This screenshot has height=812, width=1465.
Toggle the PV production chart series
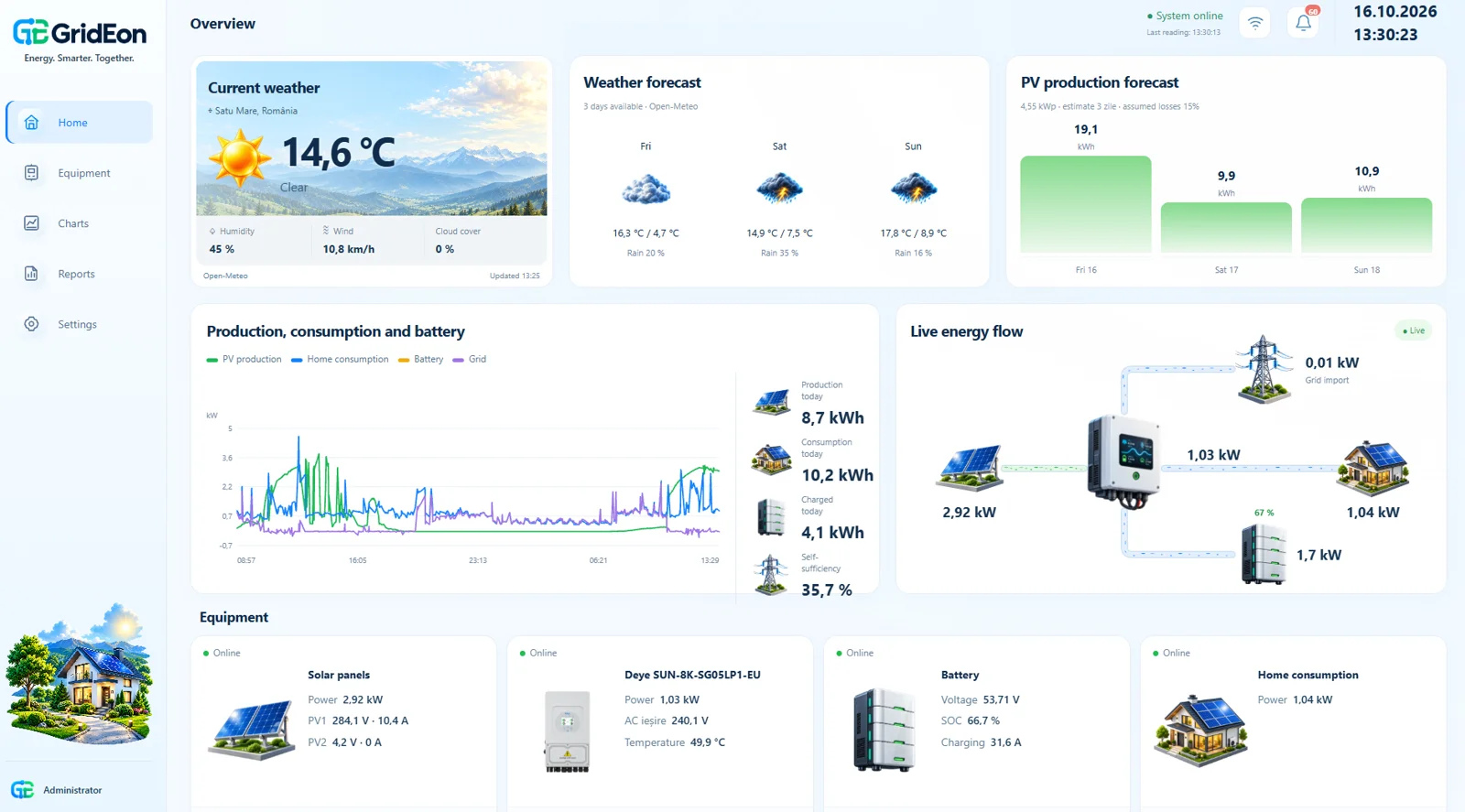coord(244,360)
